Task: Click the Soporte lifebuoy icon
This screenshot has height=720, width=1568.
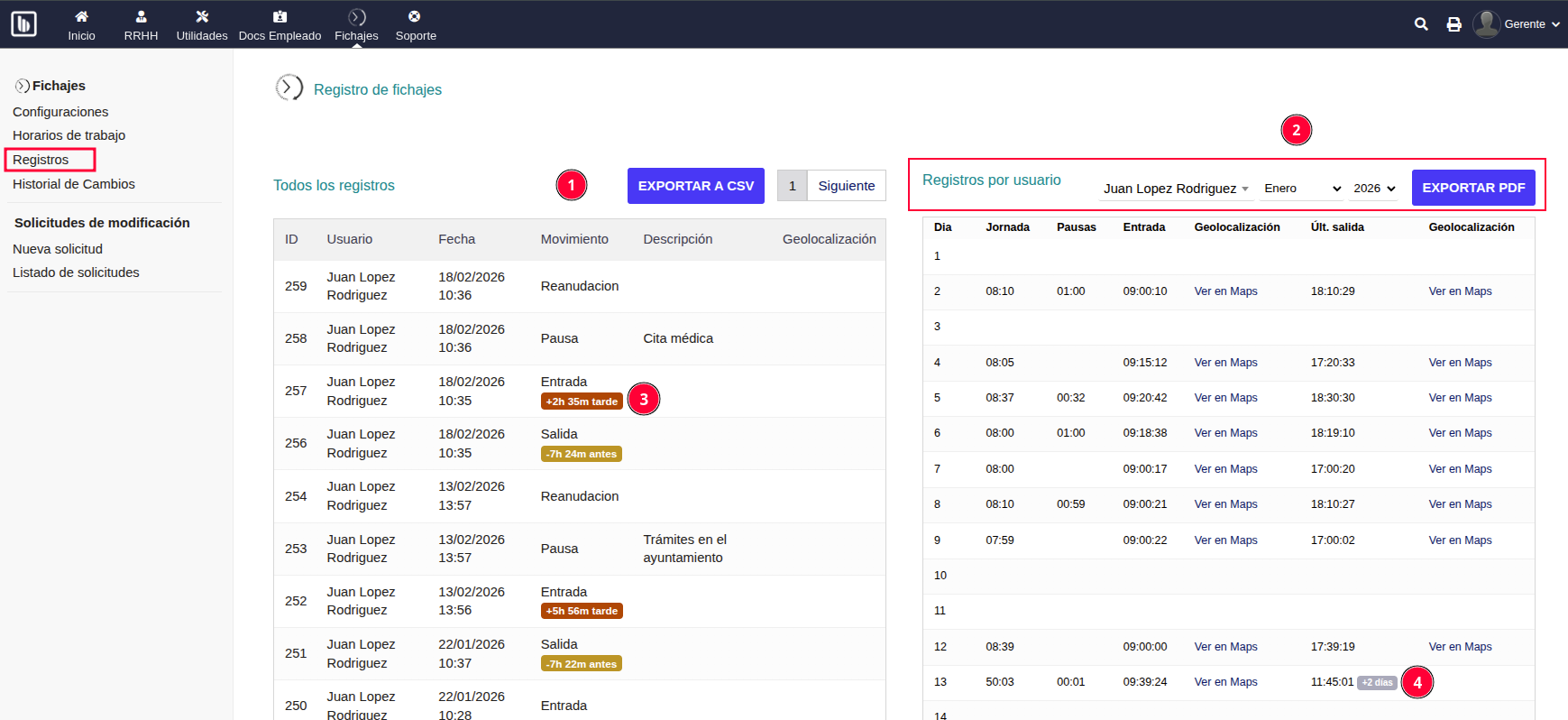Action: pyautogui.click(x=415, y=16)
